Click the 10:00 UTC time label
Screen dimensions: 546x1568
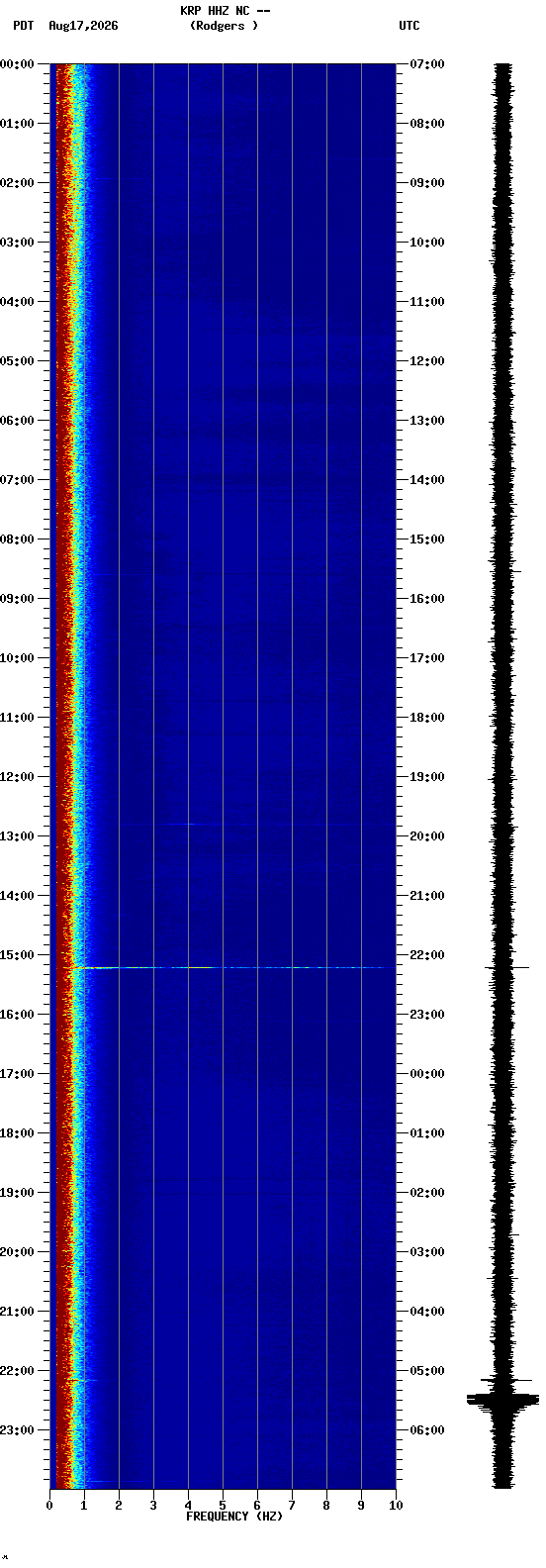(x=427, y=243)
